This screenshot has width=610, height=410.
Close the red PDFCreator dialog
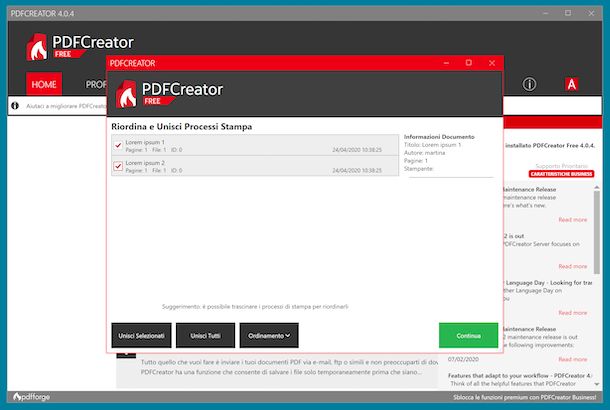(492, 63)
